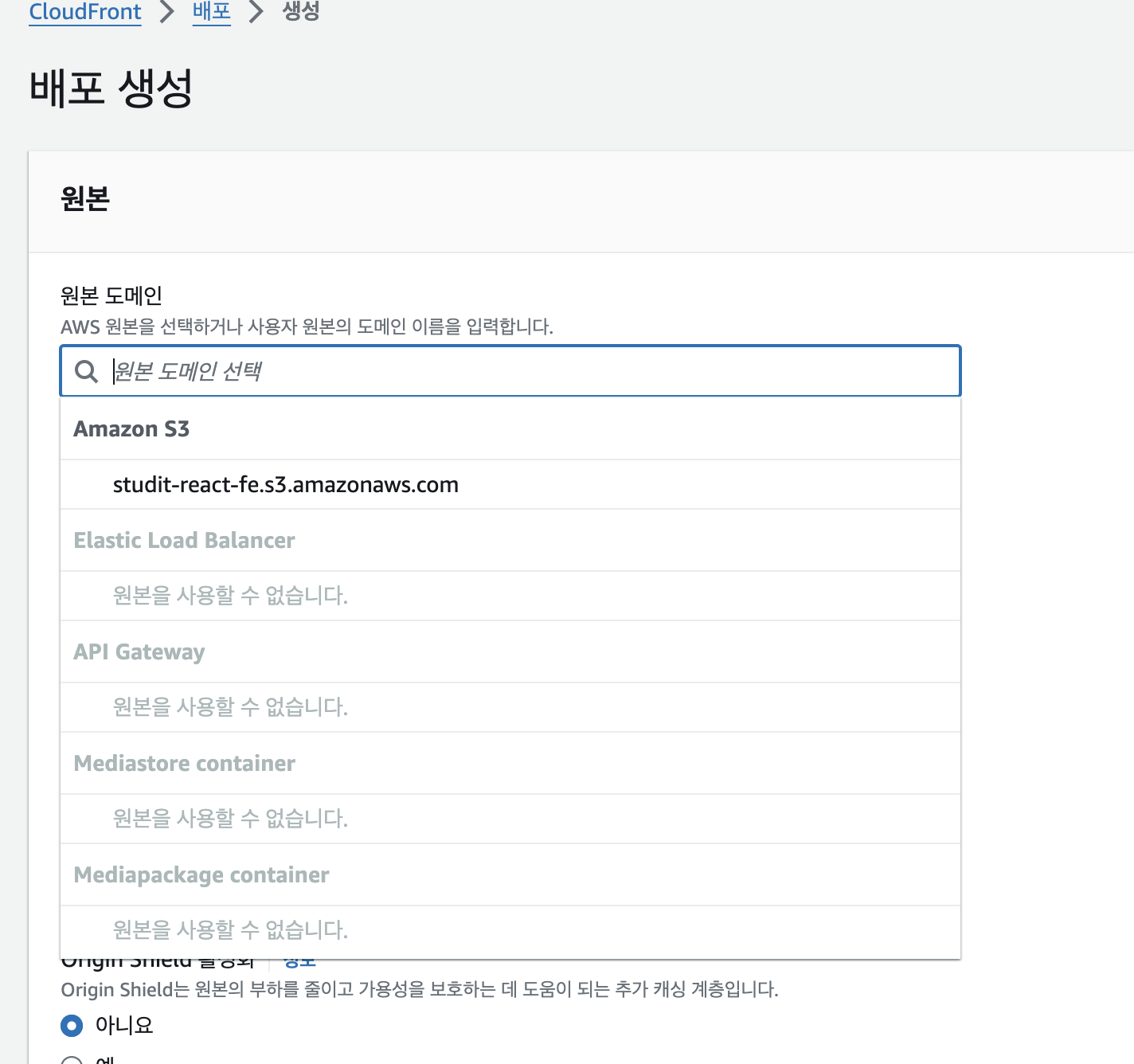1134x1064 pixels.
Task: Click the 원본 section heading
Action: (85, 198)
